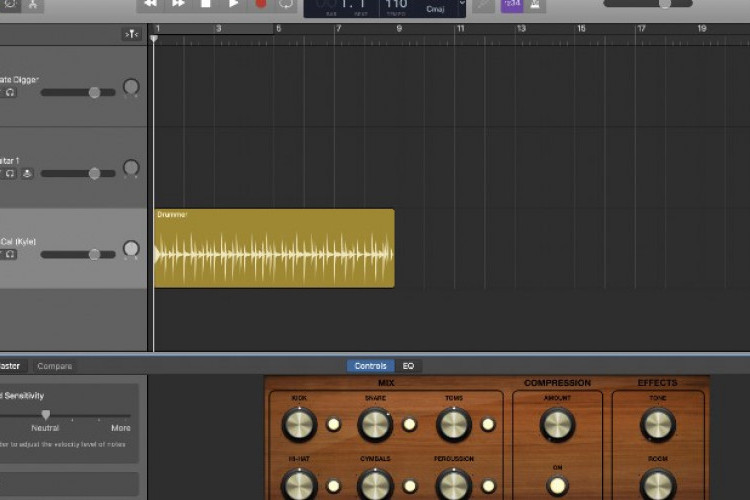The height and width of the screenshot is (500, 750).
Task: Click the Effects Room knob
Action: click(658, 485)
